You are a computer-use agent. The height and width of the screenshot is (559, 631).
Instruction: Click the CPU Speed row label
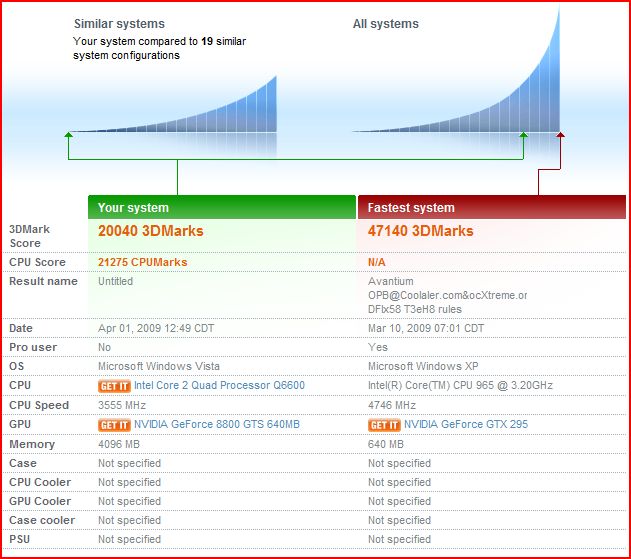tap(39, 405)
